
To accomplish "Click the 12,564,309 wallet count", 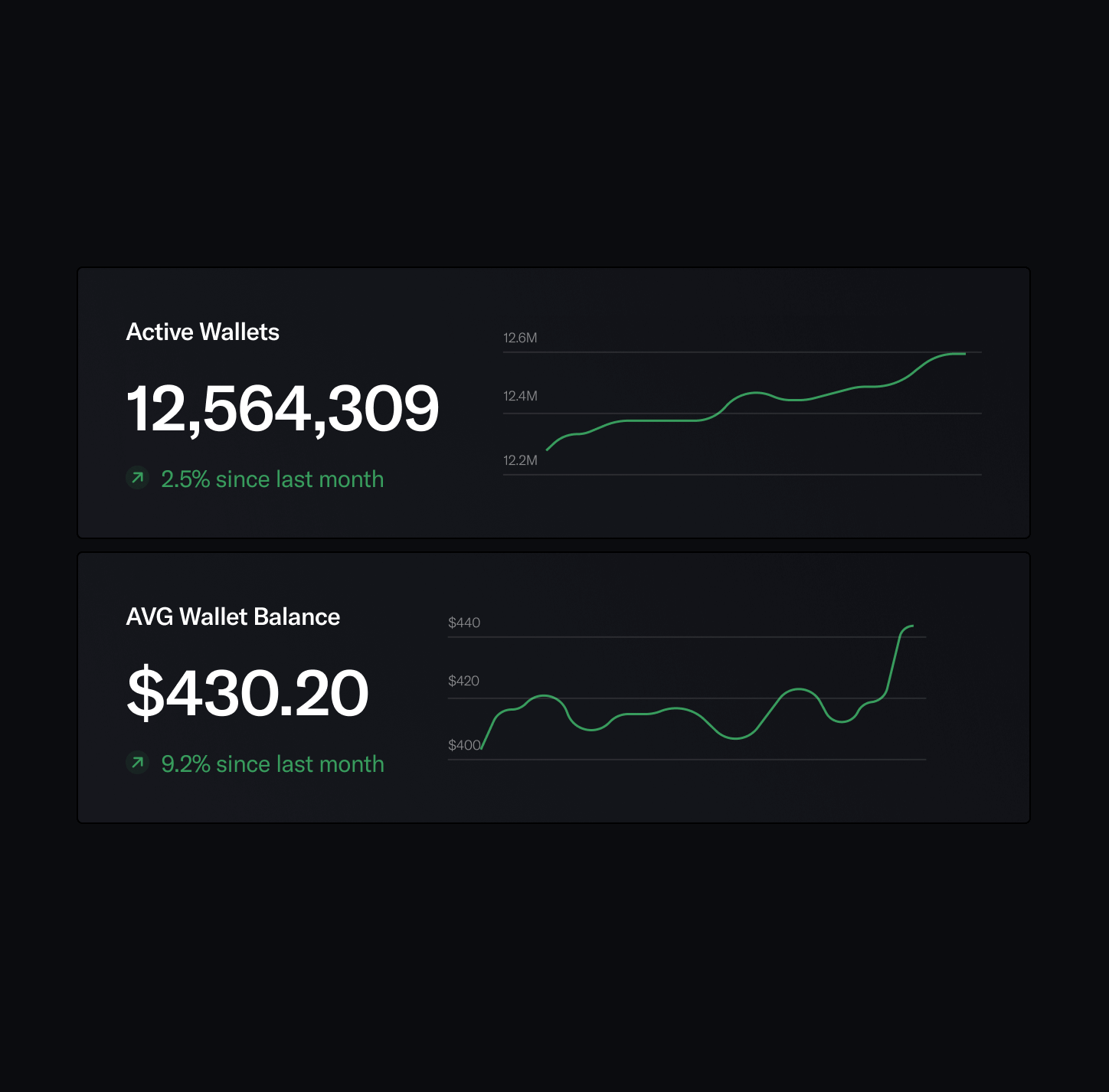I will coord(282,409).
